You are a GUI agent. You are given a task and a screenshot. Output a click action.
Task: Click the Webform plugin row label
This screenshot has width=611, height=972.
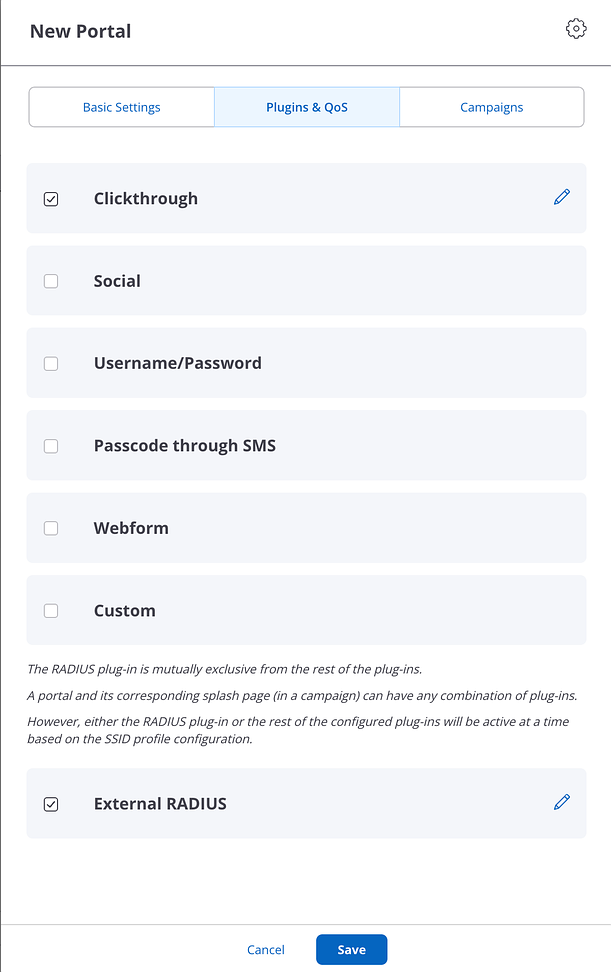[x=131, y=528]
